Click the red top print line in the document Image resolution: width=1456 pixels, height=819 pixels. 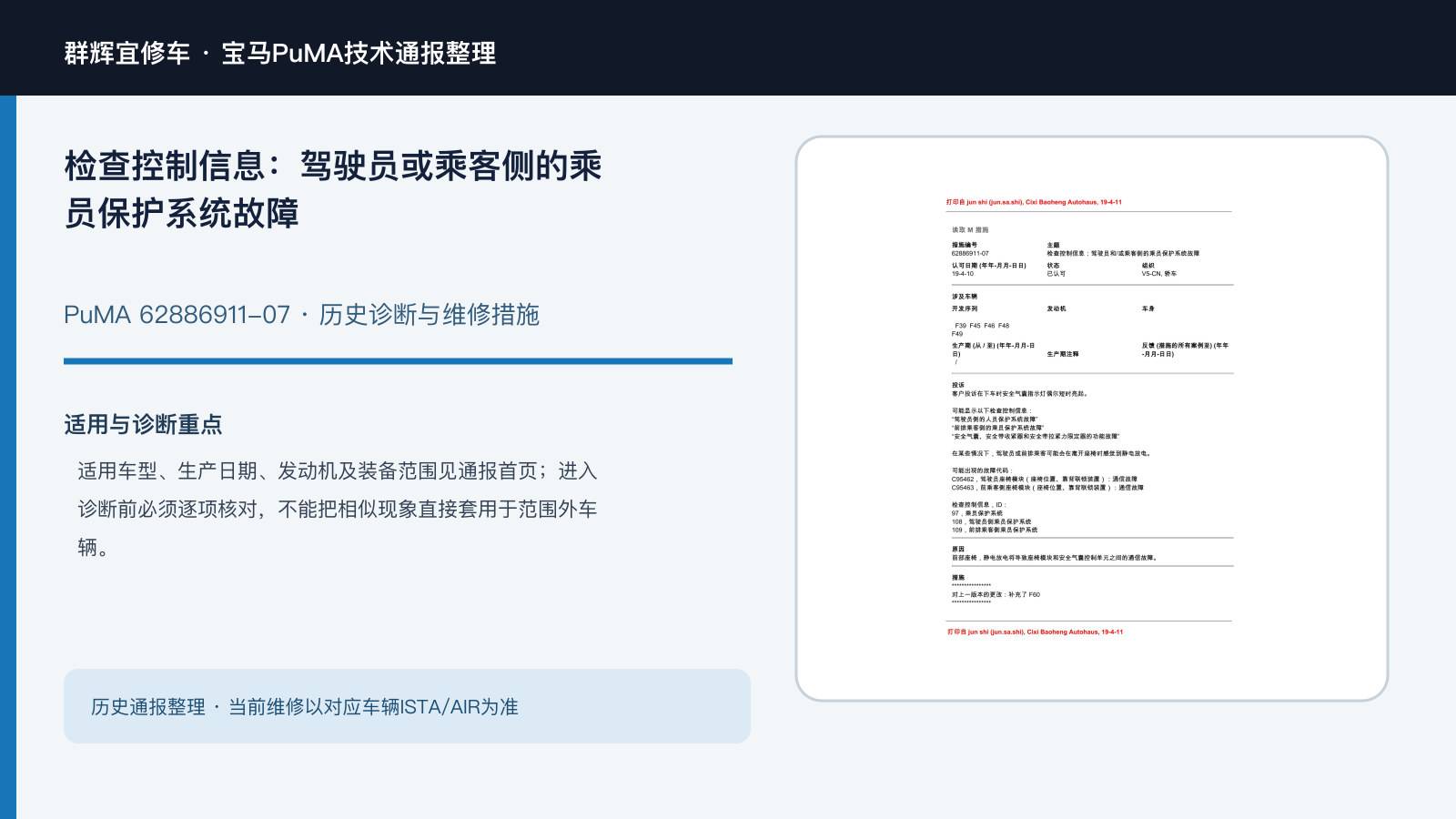(x=1034, y=202)
